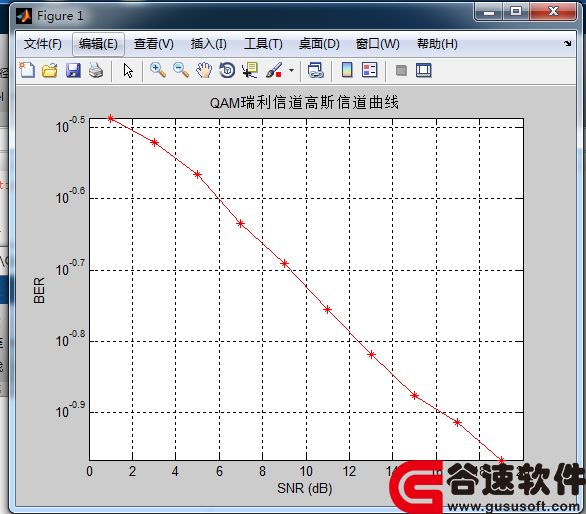Select the Zoom In magnifier tool

(158, 70)
